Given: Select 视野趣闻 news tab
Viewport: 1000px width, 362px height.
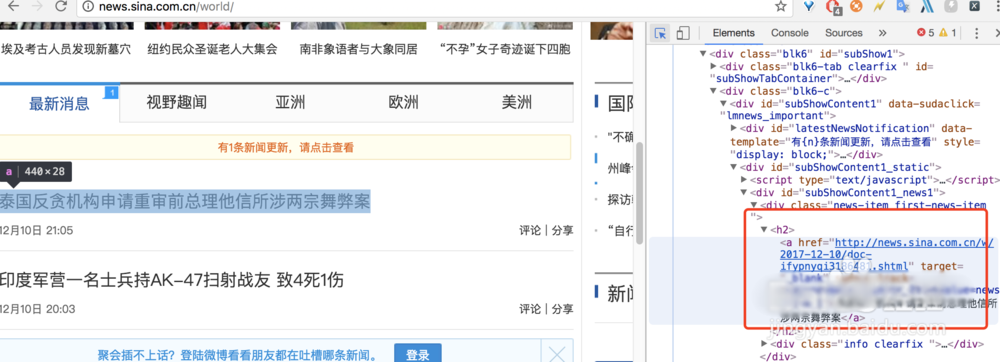Looking at the screenshot, I should [x=177, y=103].
